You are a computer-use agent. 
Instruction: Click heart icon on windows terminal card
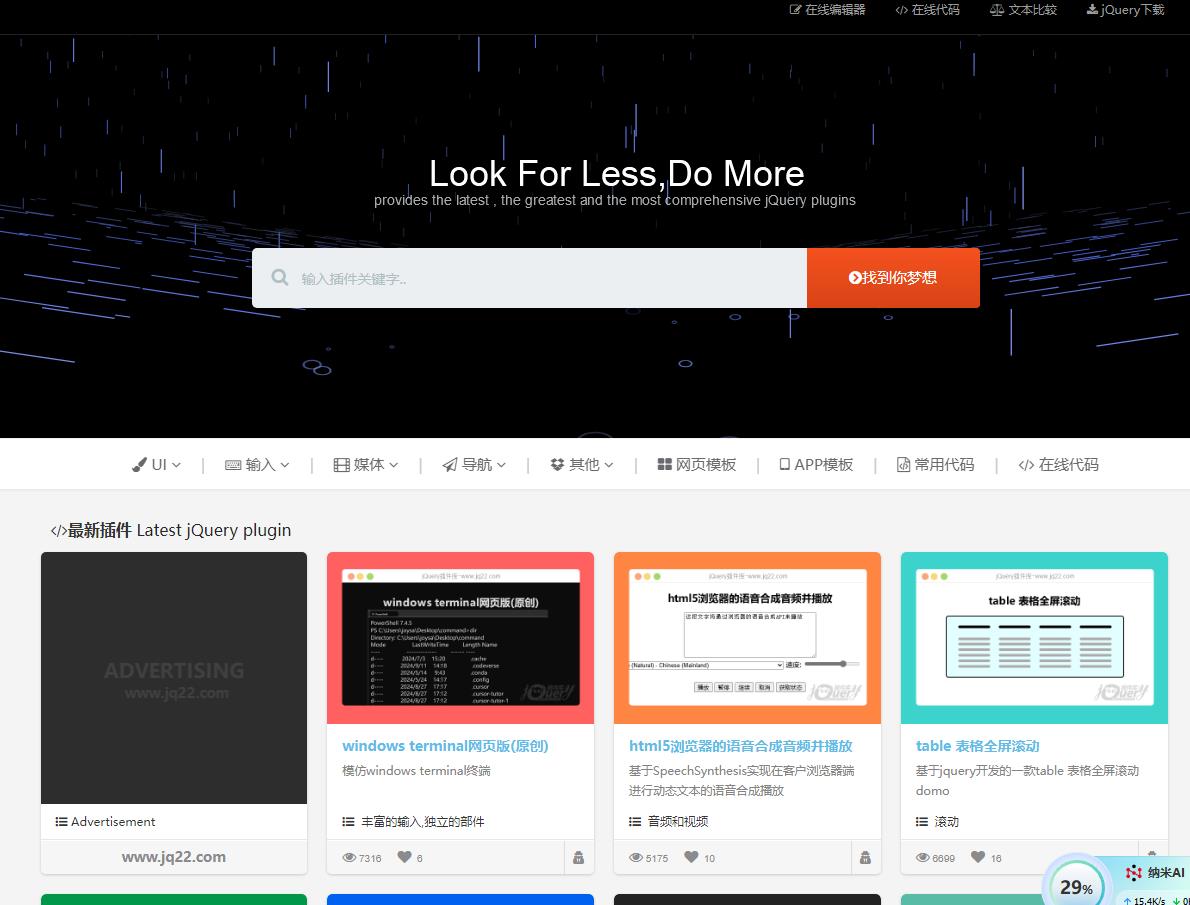(x=405, y=857)
